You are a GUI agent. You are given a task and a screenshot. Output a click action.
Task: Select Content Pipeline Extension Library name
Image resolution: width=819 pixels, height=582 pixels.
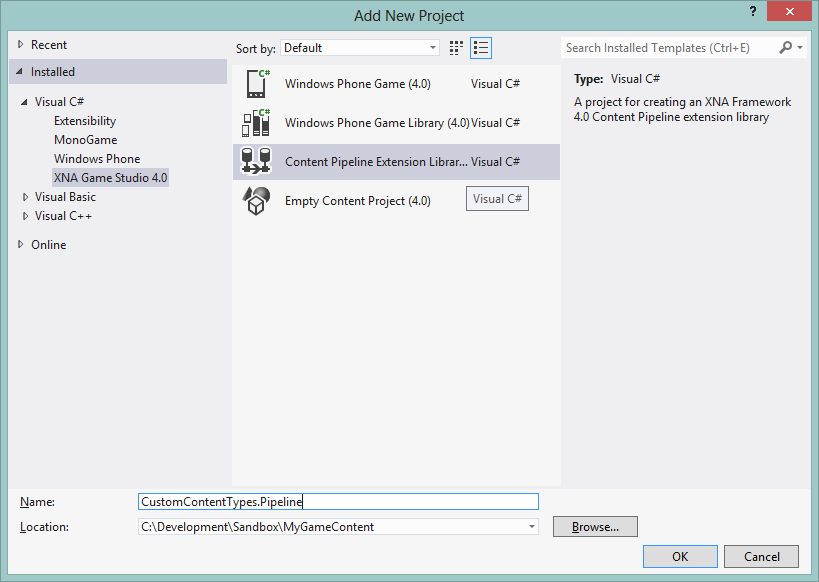coord(376,162)
